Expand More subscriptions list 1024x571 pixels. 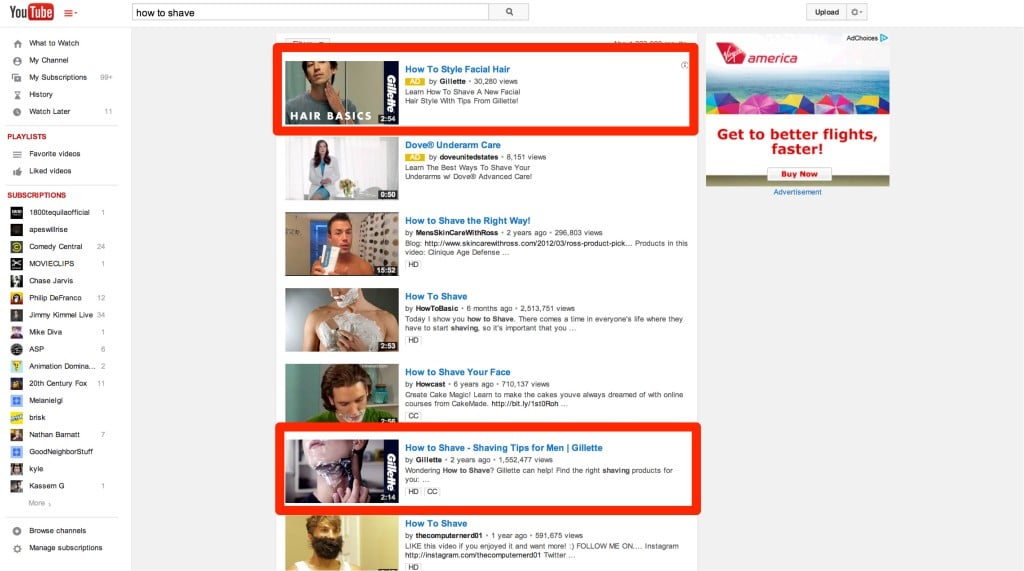(x=39, y=503)
